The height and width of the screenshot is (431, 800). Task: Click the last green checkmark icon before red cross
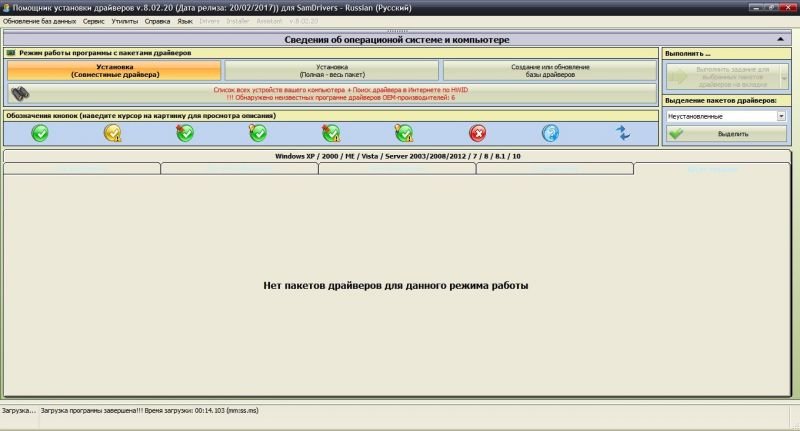point(404,133)
